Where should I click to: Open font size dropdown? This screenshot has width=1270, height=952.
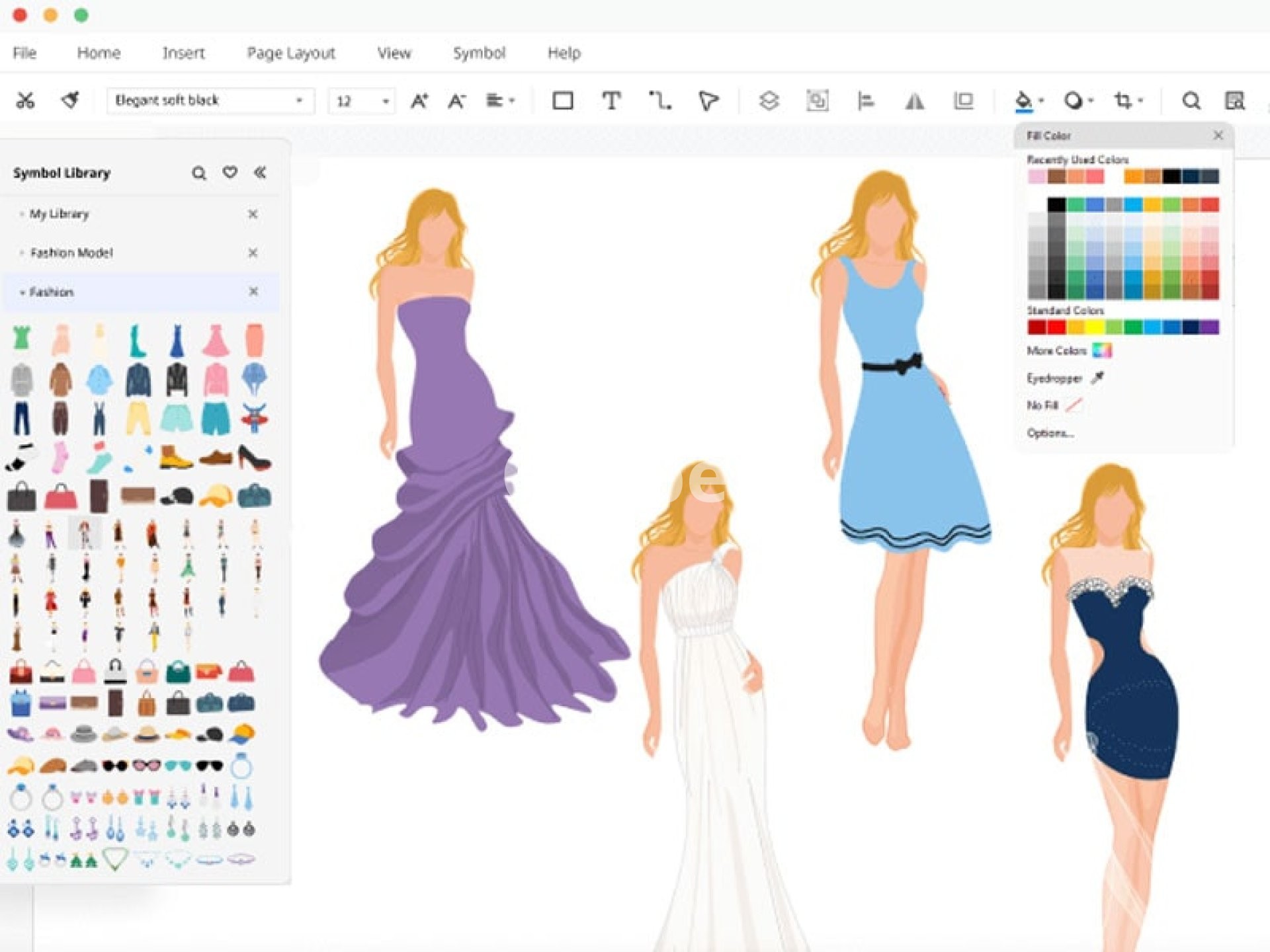tap(385, 101)
